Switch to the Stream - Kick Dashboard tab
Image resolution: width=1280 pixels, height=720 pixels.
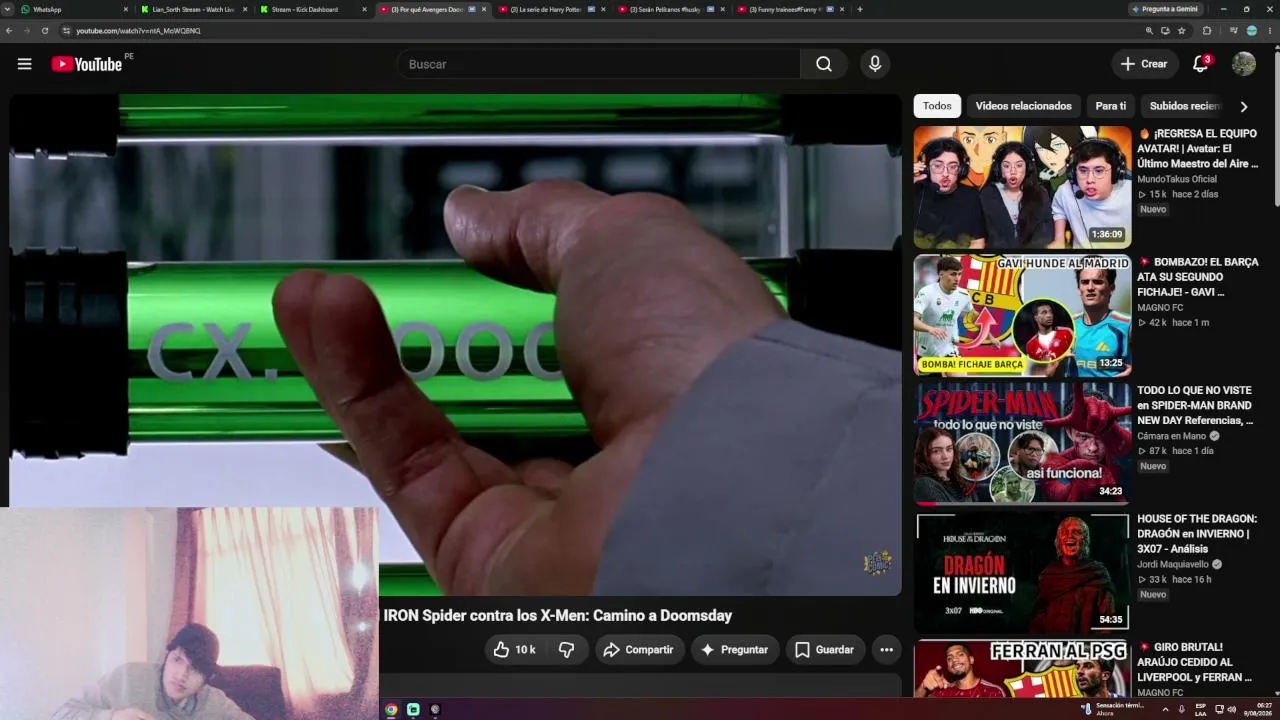(x=313, y=9)
